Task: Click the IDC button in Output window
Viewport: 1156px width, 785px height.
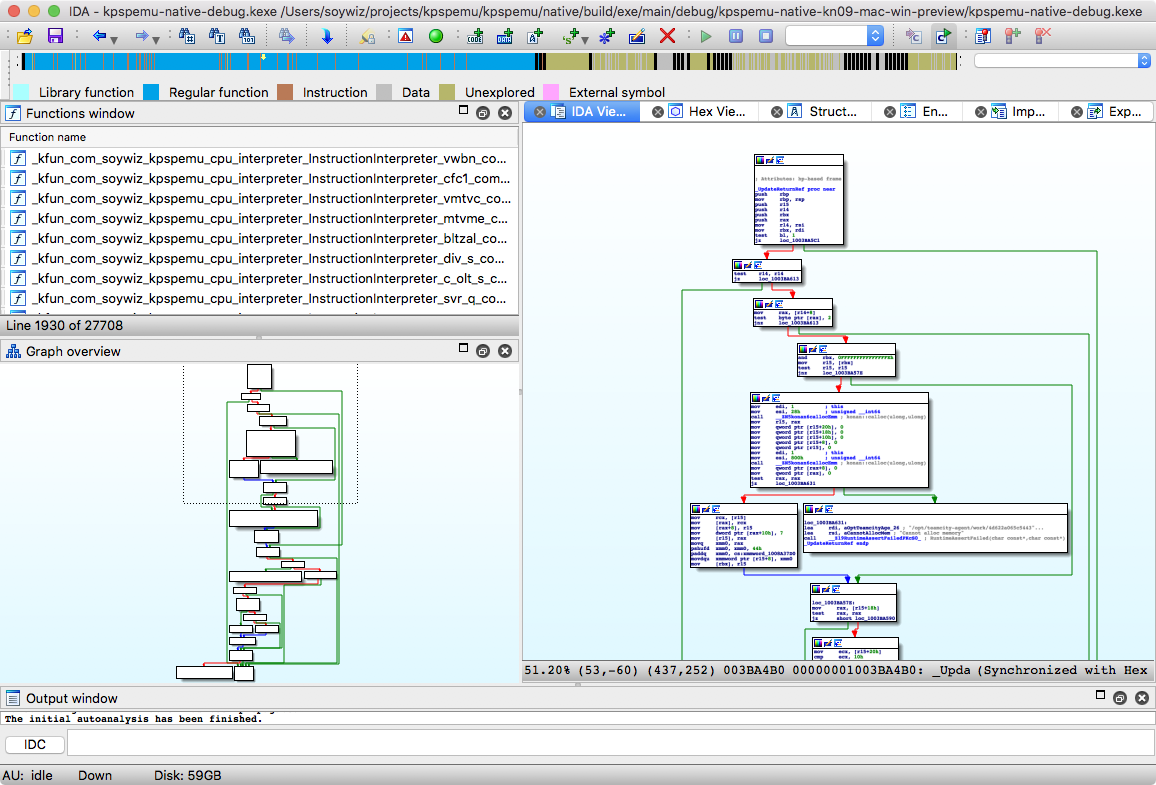Action: (x=35, y=745)
